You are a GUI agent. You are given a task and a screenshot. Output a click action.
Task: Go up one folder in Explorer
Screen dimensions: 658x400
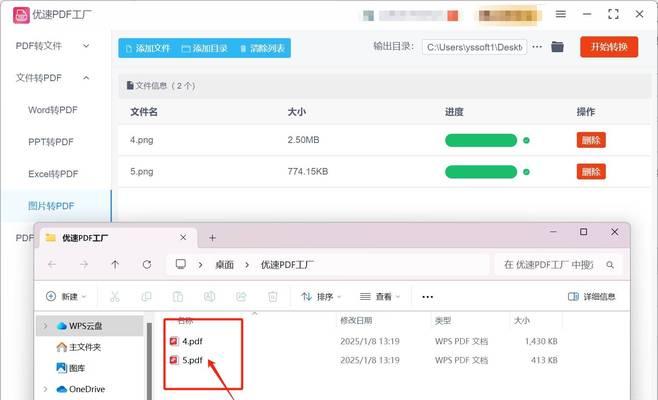(115, 264)
